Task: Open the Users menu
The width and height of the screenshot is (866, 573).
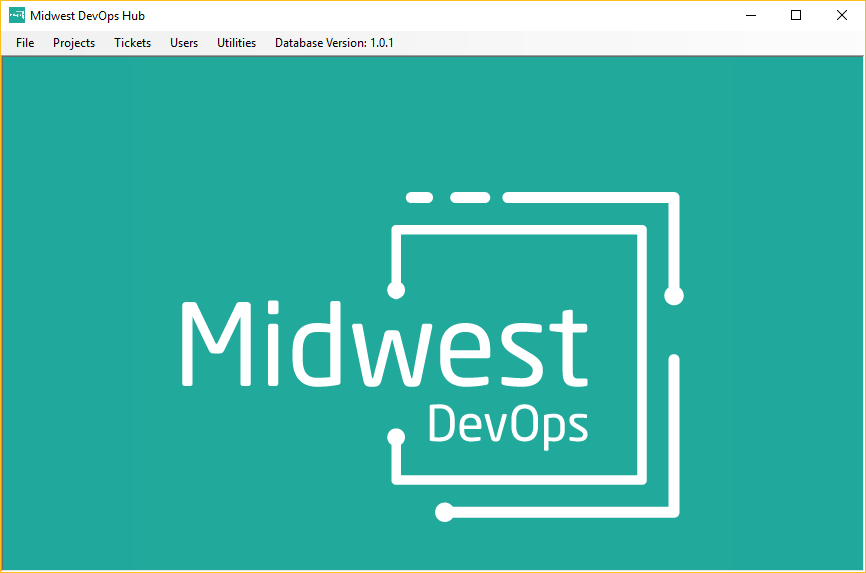Action: click(184, 43)
